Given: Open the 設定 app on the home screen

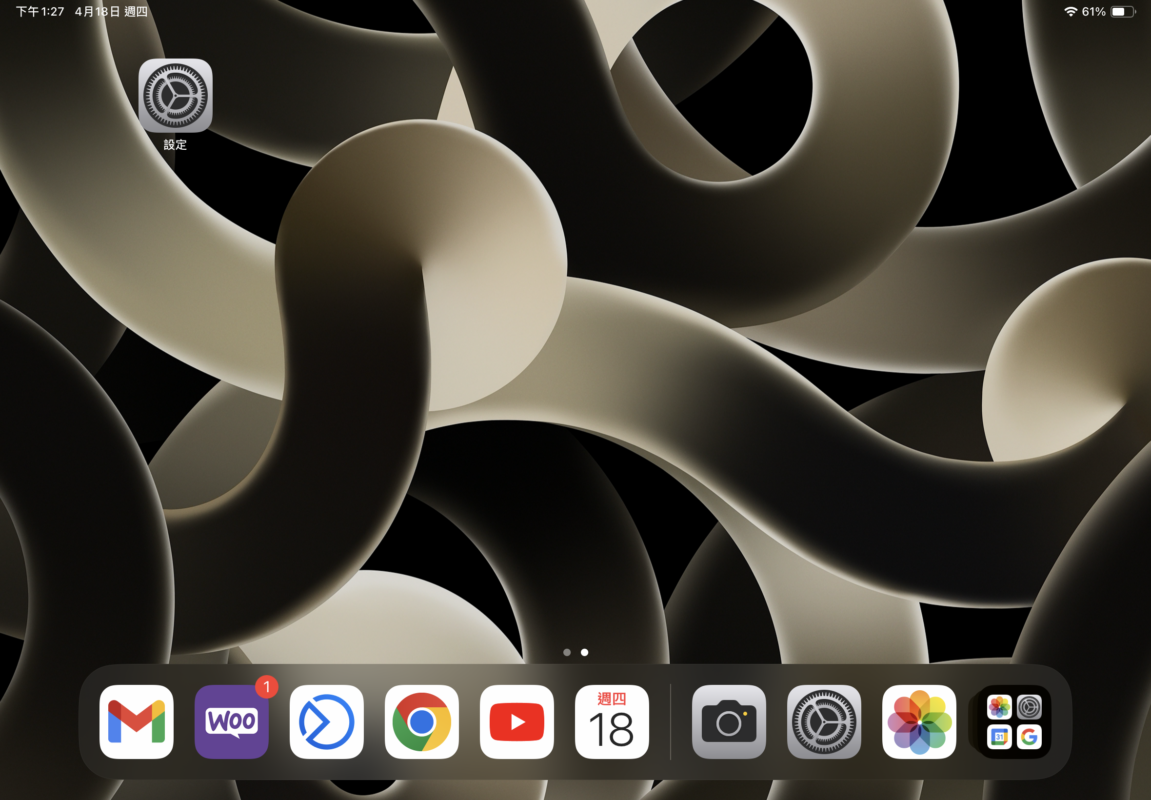Looking at the screenshot, I should coord(175,95).
